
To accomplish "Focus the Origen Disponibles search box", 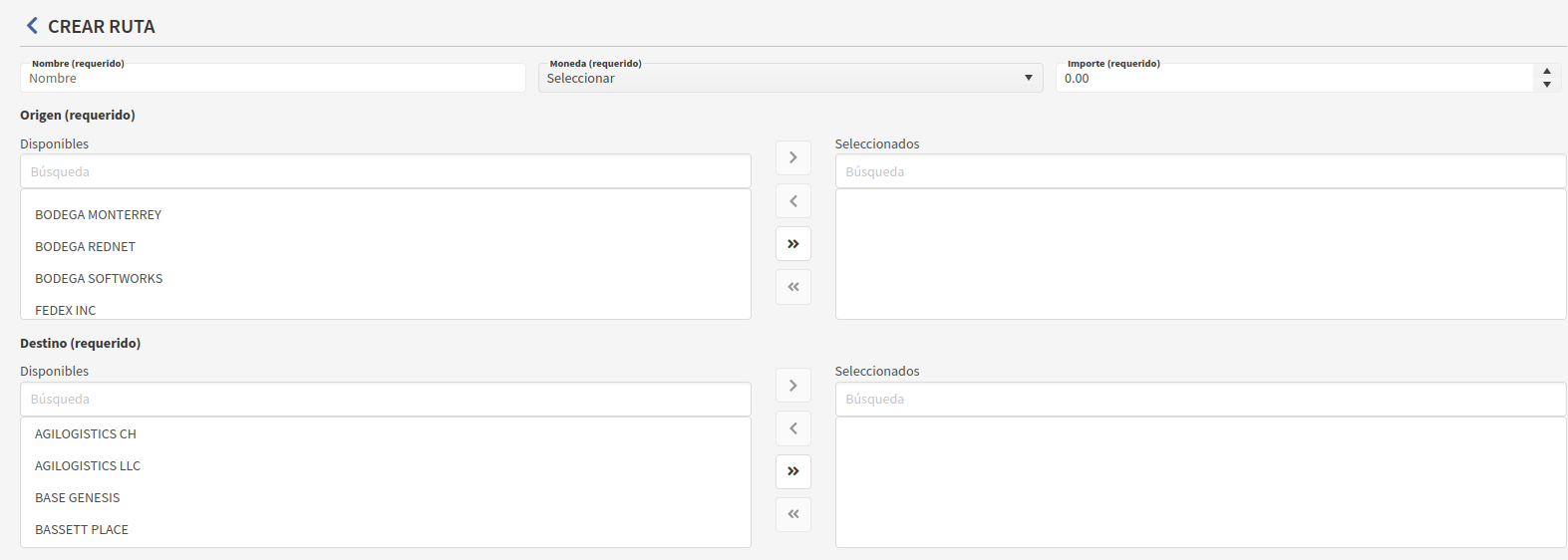I will click(385, 171).
